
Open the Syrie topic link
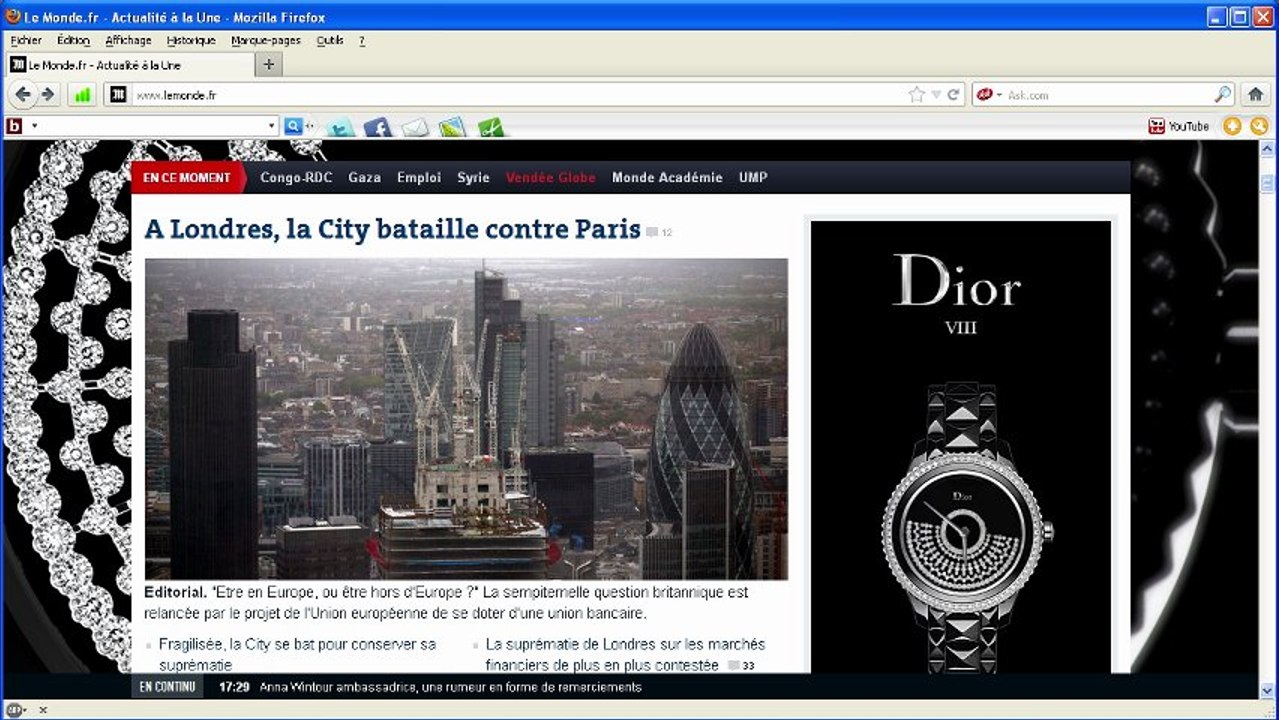click(473, 178)
